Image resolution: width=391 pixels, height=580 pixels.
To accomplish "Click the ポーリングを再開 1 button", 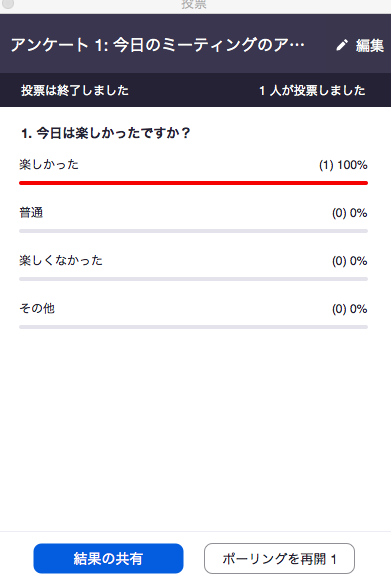I will tap(279, 558).
